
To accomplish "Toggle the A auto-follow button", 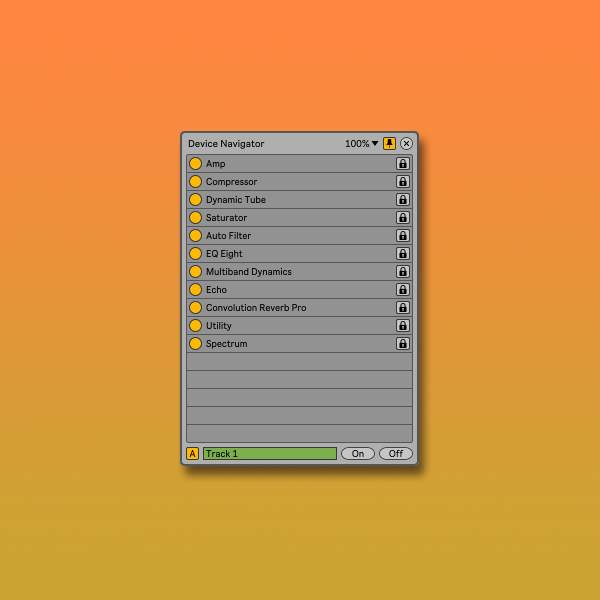I will click(x=192, y=453).
